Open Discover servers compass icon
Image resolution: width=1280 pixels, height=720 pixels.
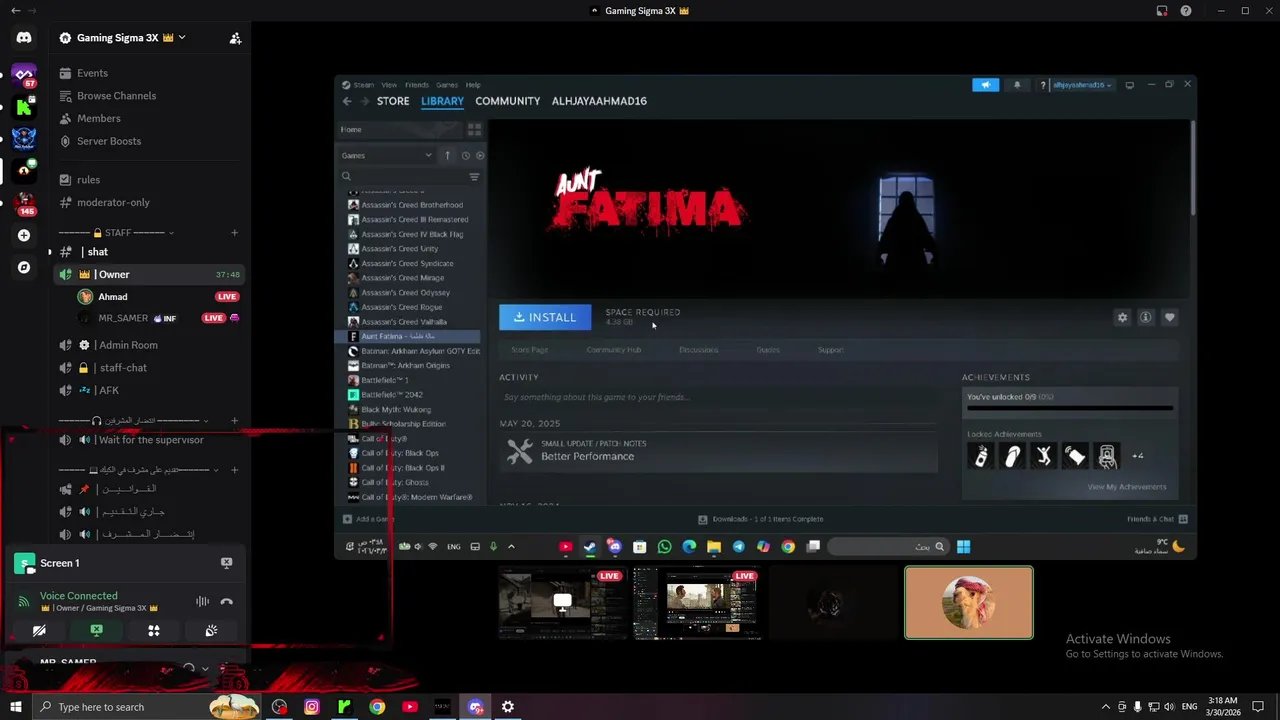tap(24, 267)
